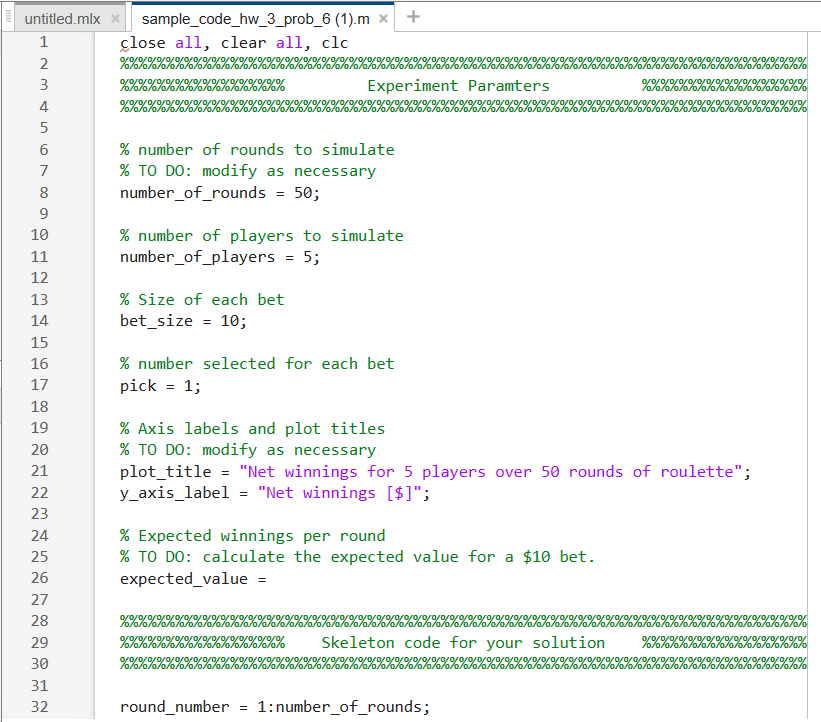The width and height of the screenshot is (821, 722).
Task: Place cursor on 'number_of_rounds = 50;'
Action: 220,193
